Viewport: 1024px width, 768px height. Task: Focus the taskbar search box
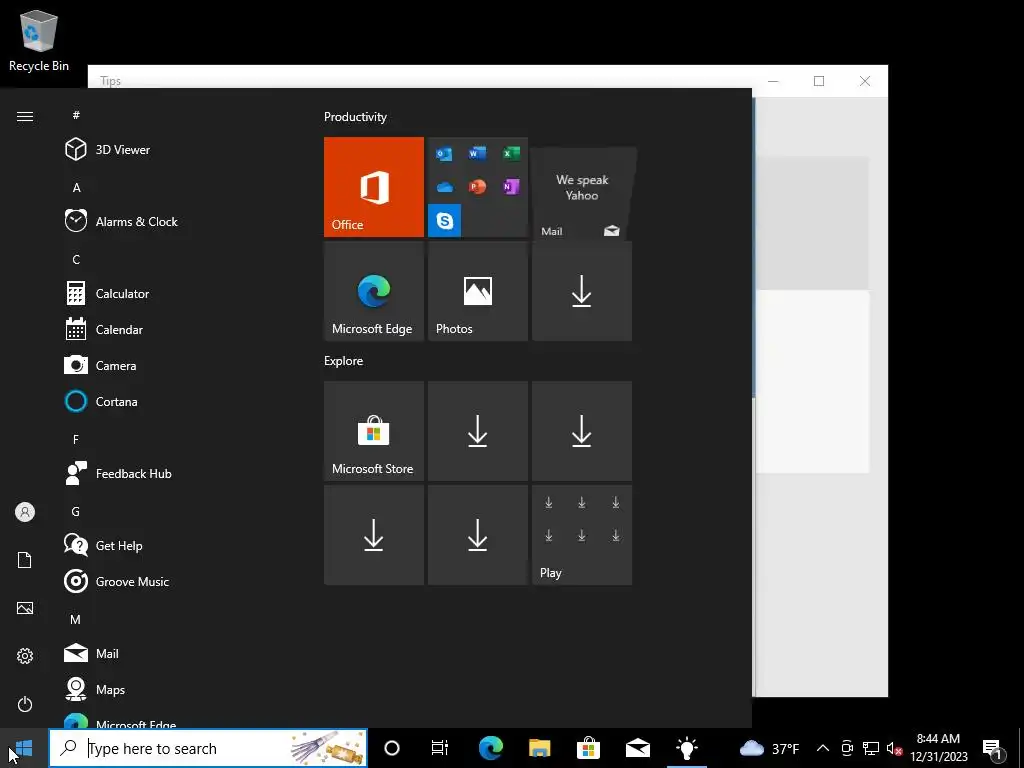[x=208, y=748]
